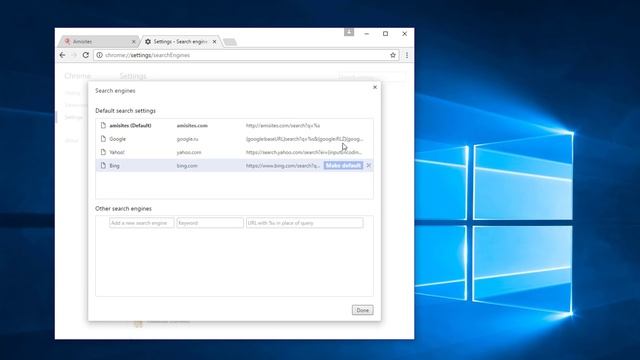The width and height of the screenshot is (640, 360).
Task: Click the profile icon in title bar
Action: (x=349, y=32)
